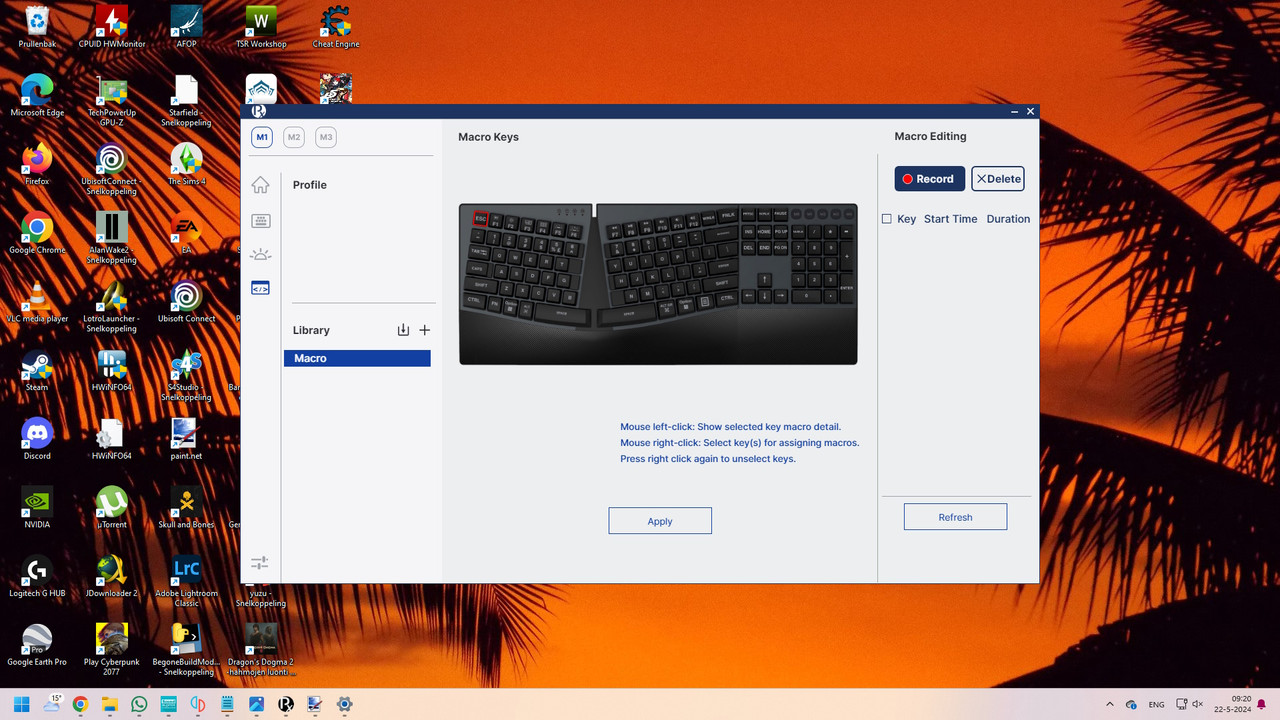Select the Skull and Bones desktop icon
1280x720 pixels.
pos(186,508)
